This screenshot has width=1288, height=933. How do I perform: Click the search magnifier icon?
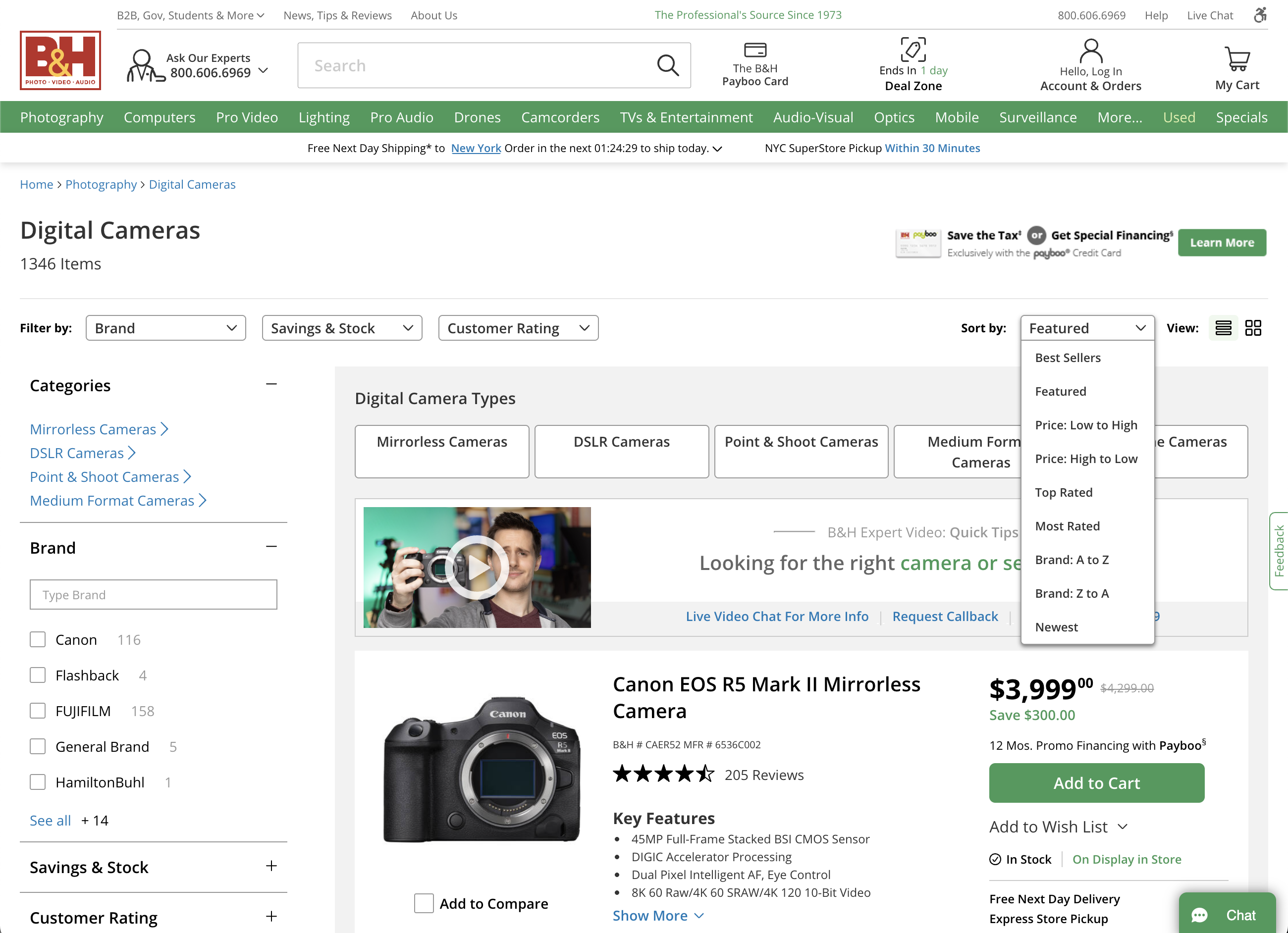(668, 65)
